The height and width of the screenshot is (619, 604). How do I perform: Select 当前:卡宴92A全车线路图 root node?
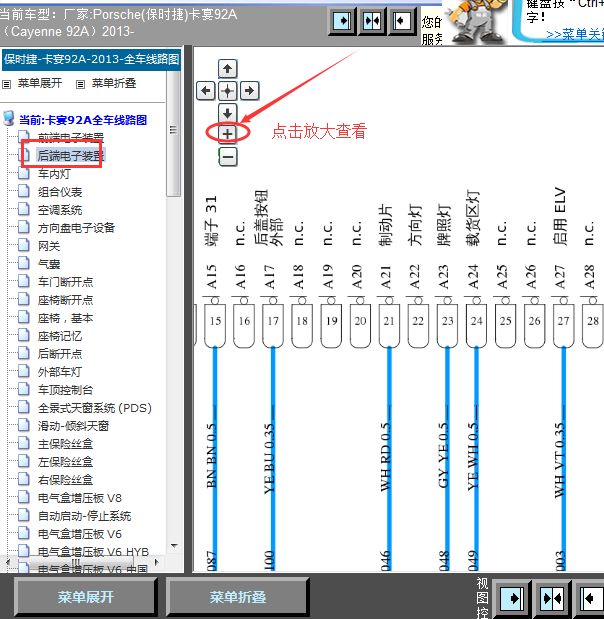point(83,120)
